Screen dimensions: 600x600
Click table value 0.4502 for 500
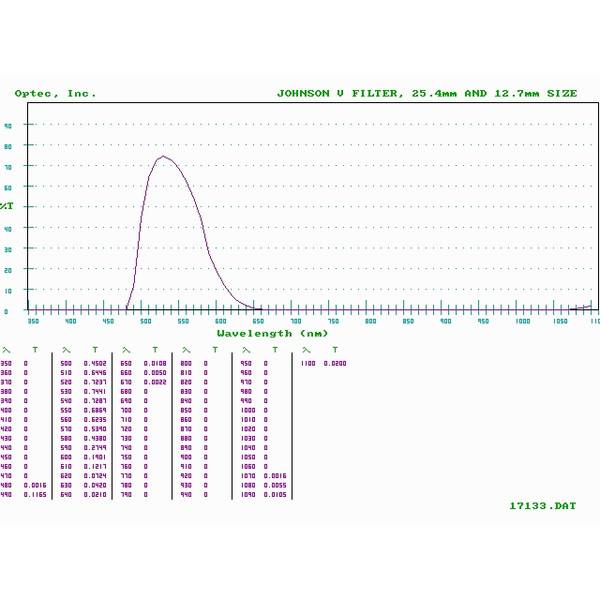pos(95,364)
